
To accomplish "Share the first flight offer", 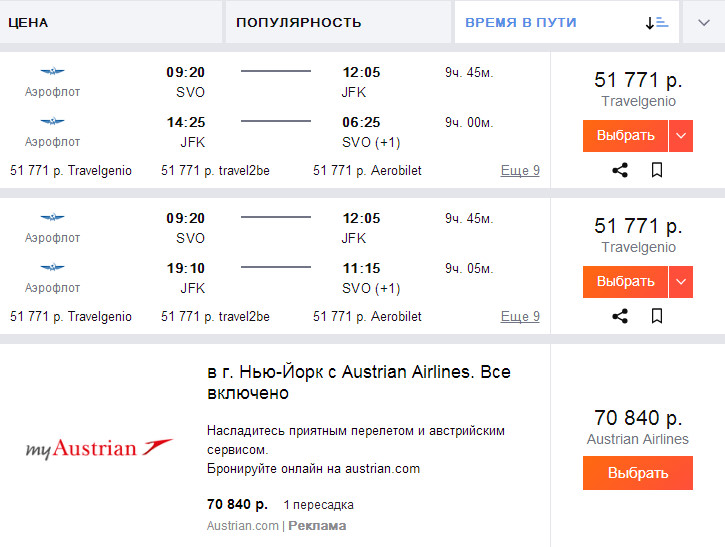I will [620, 170].
